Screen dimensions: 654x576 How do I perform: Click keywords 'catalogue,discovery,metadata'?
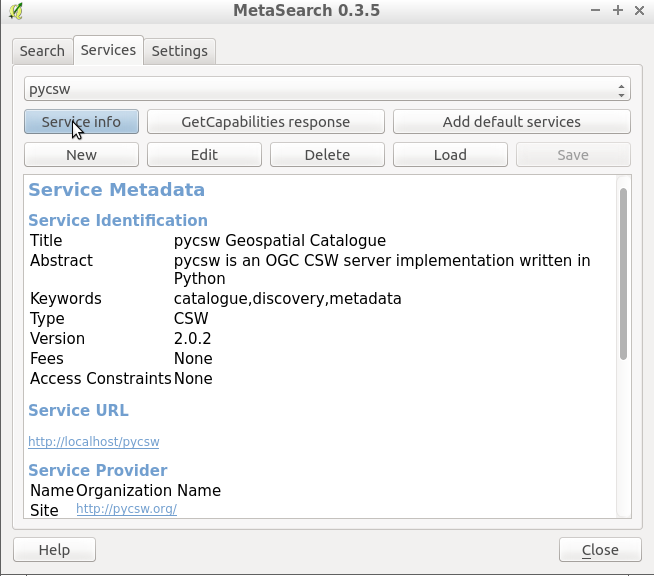point(287,299)
